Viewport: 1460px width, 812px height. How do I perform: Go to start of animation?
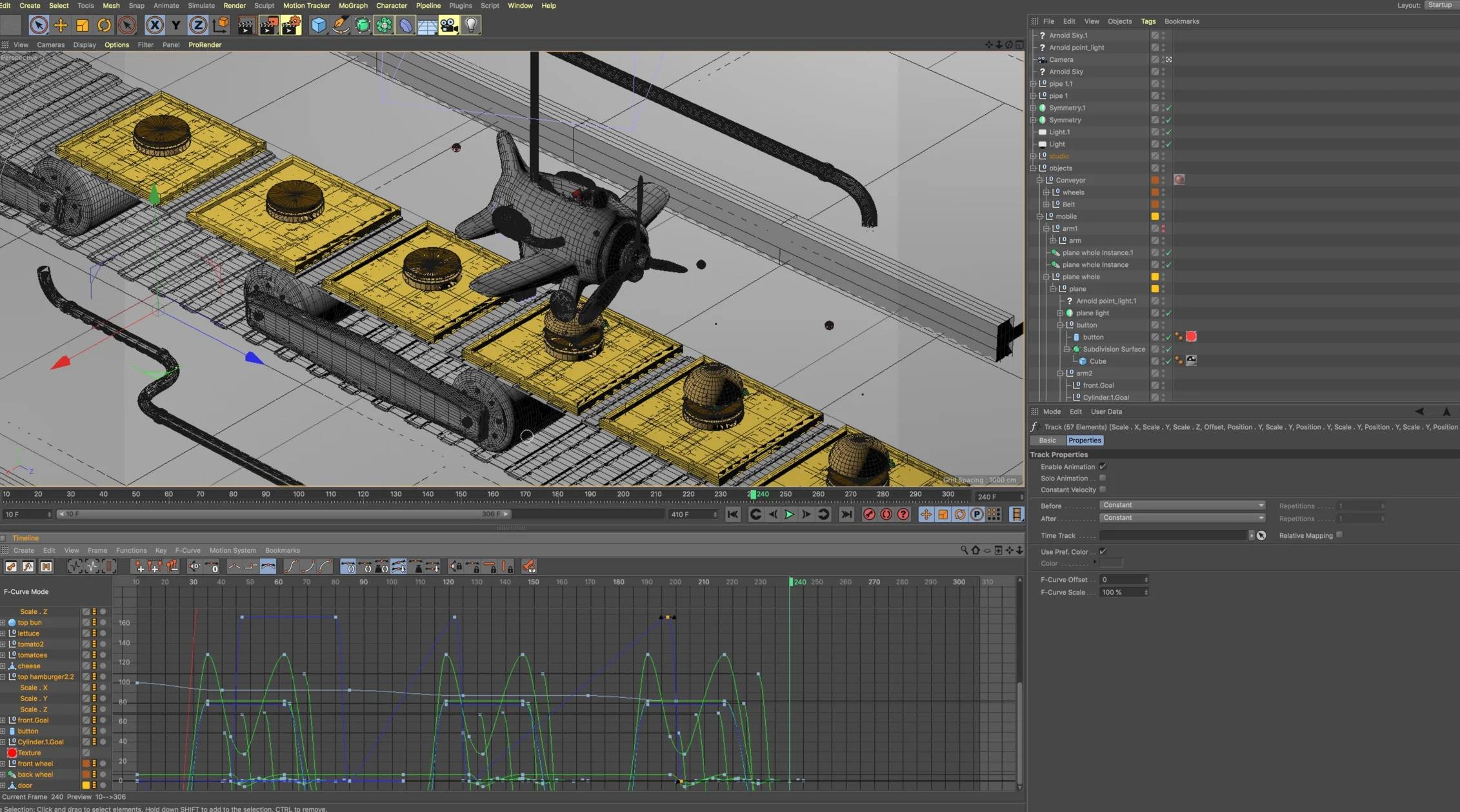[x=732, y=514]
